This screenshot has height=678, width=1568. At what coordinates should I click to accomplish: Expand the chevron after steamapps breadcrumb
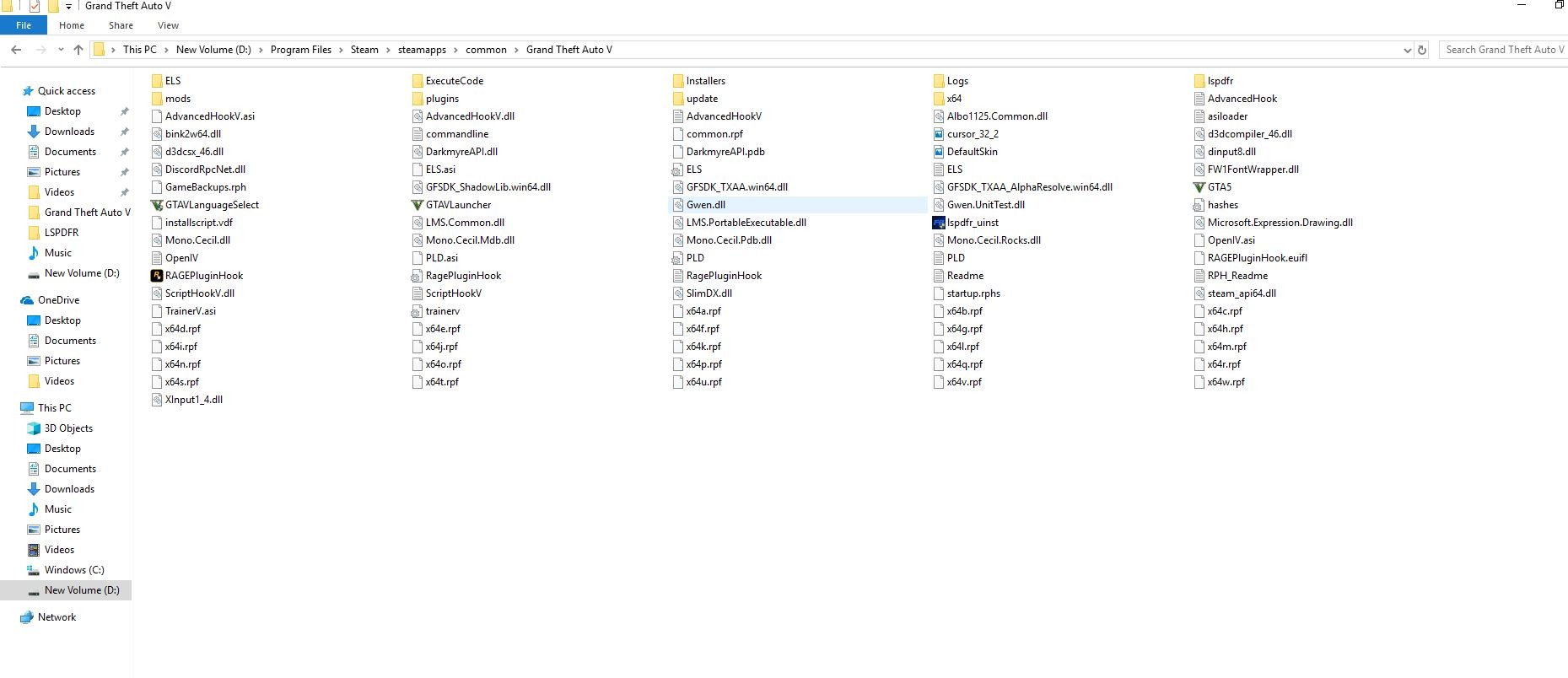tap(455, 50)
